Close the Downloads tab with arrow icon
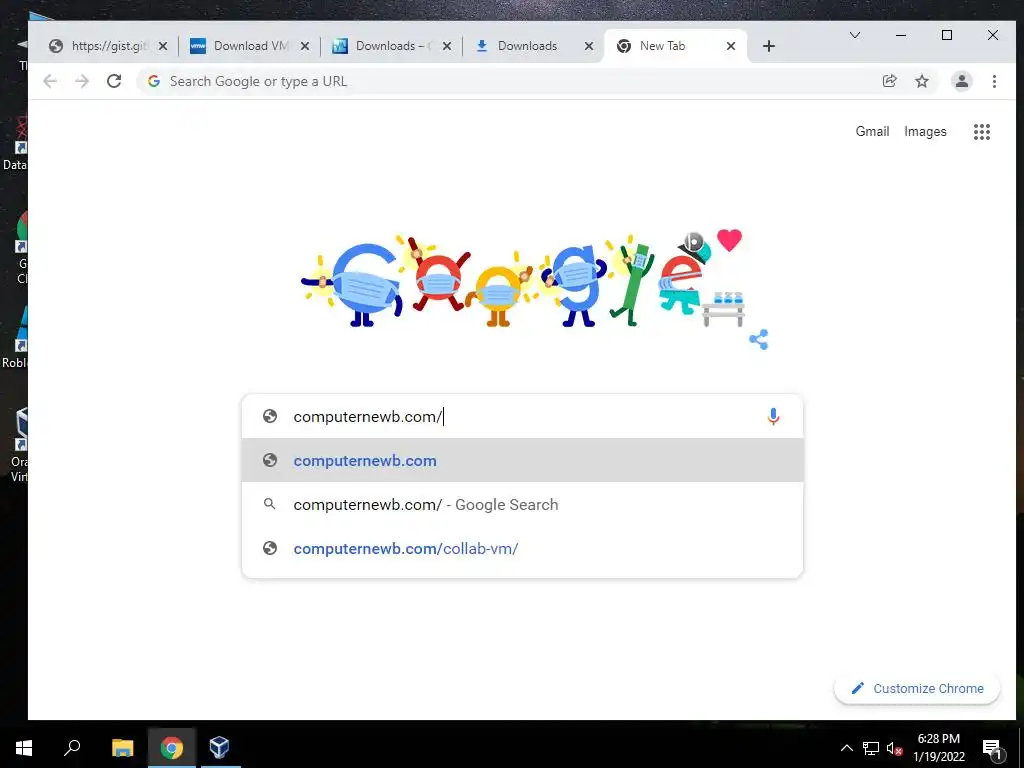This screenshot has width=1024, height=768. point(588,46)
